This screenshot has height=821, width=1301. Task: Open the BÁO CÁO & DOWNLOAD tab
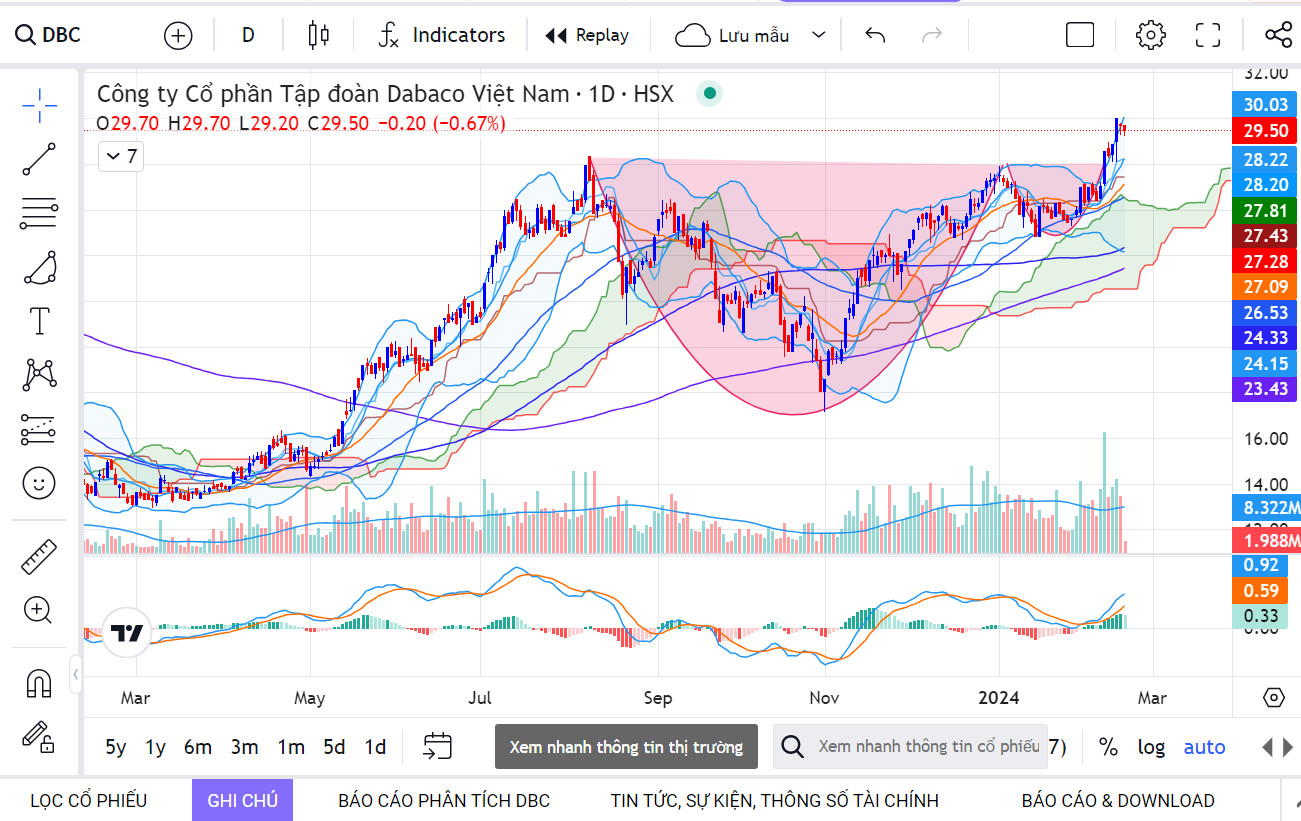point(1118,800)
